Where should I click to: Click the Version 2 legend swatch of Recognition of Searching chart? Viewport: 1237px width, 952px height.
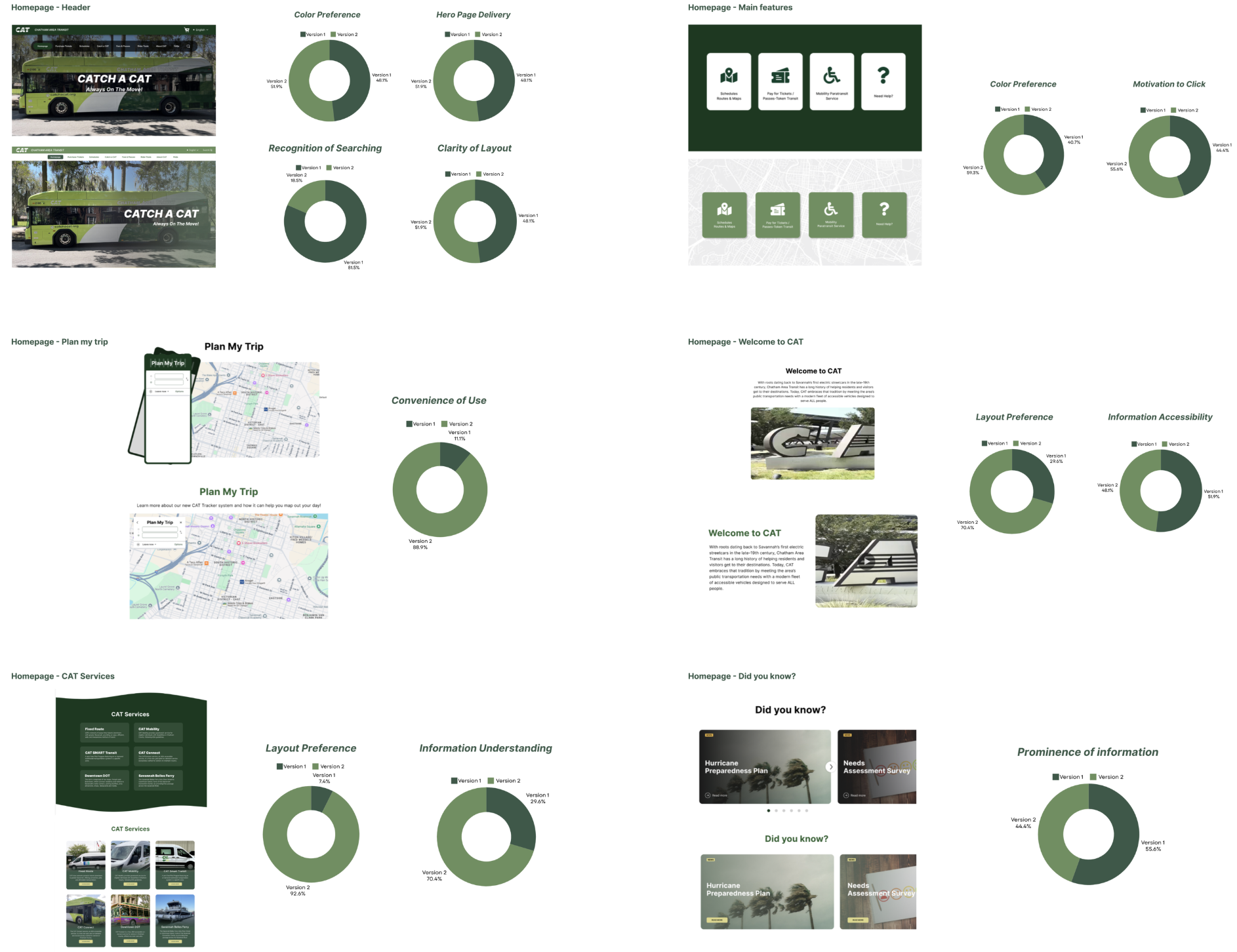[329, 168]
